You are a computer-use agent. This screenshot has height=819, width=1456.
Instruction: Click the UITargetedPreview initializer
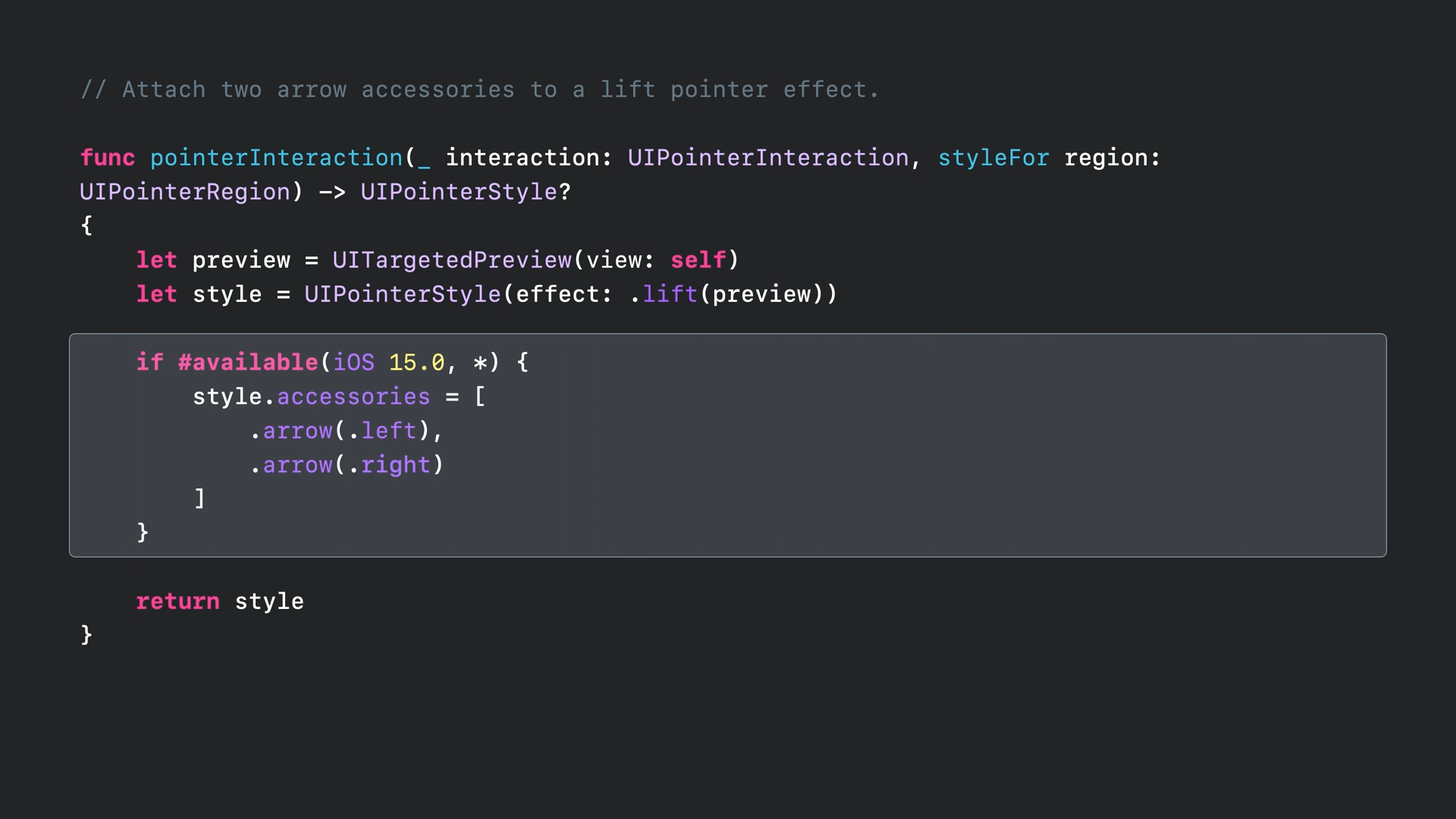(x=452, y=260)
